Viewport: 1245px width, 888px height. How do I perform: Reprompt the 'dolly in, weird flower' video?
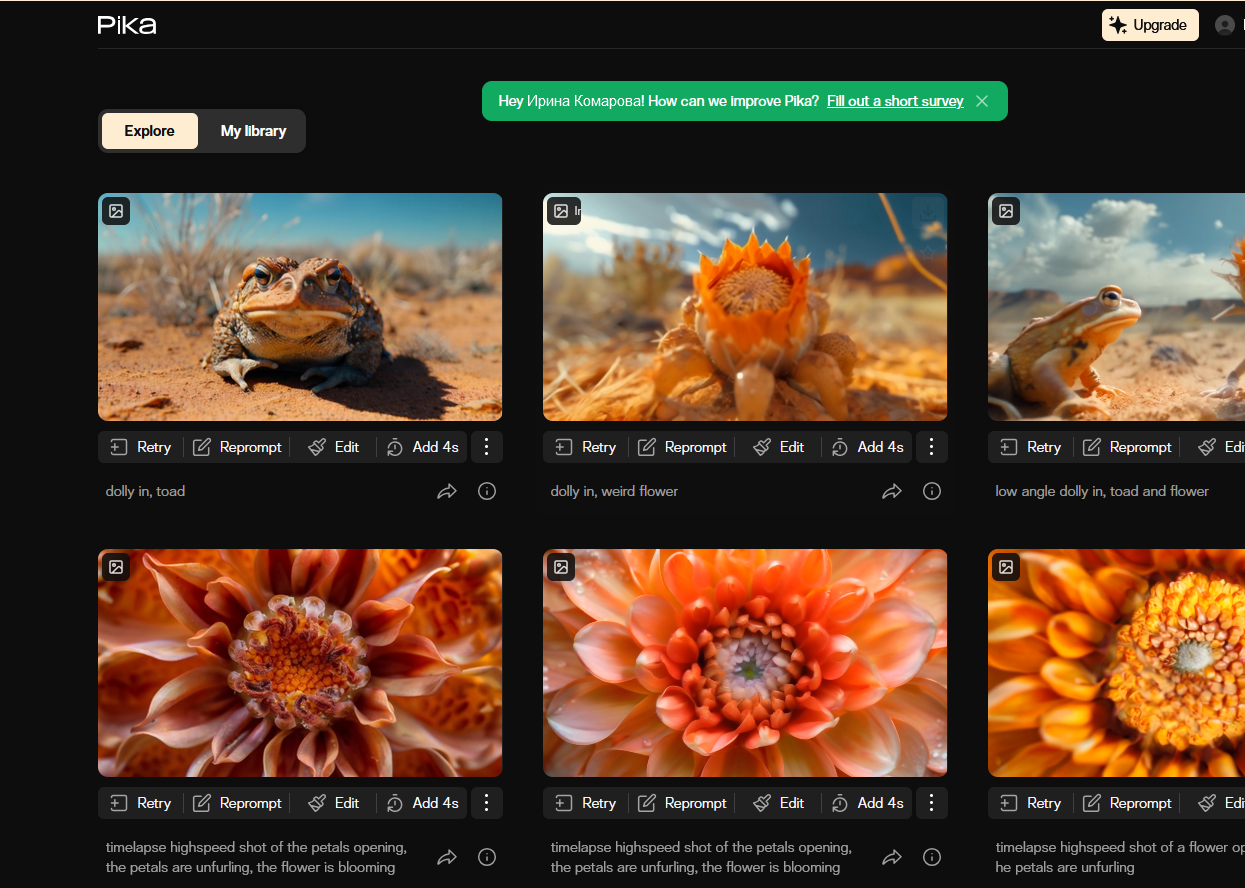[x=683, y=447]
